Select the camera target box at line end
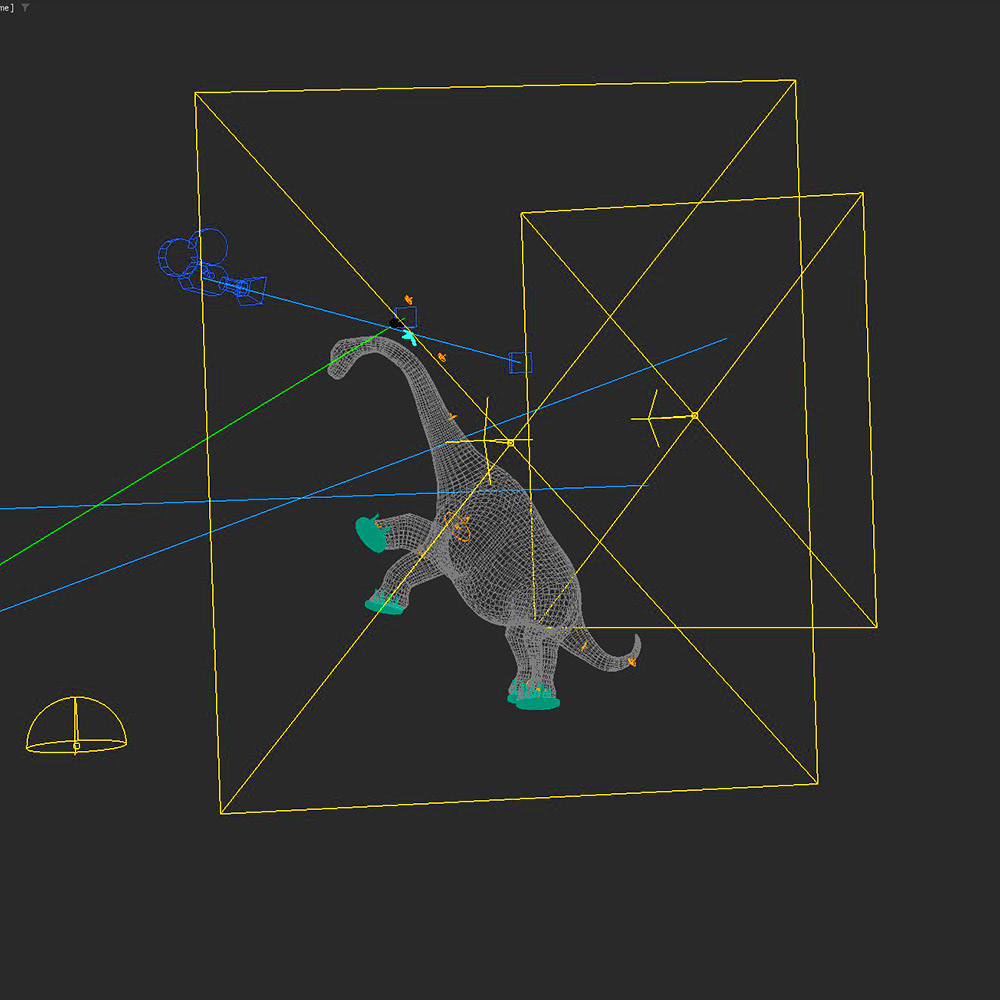This screenshot has height=1000, width=1000. click(x=520, y=363)
